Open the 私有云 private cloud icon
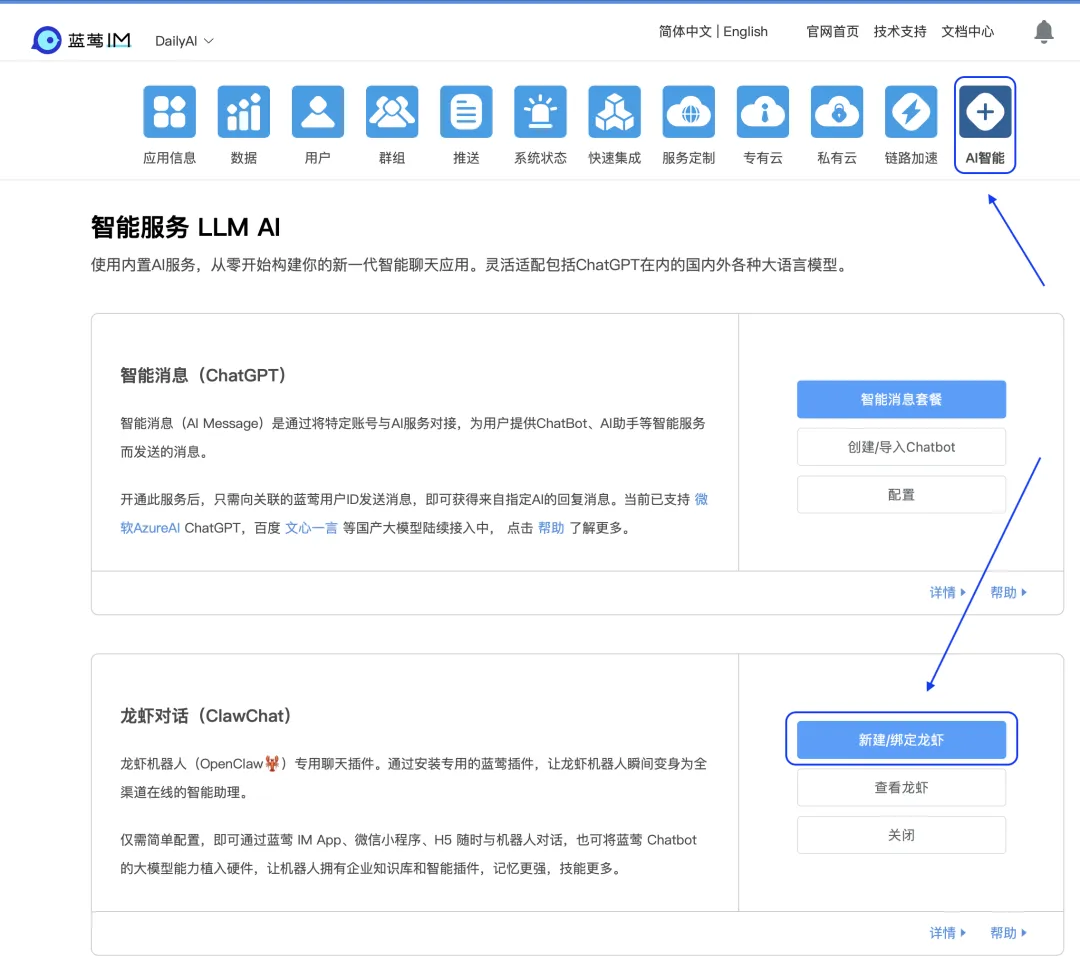 tap(837, 112)
